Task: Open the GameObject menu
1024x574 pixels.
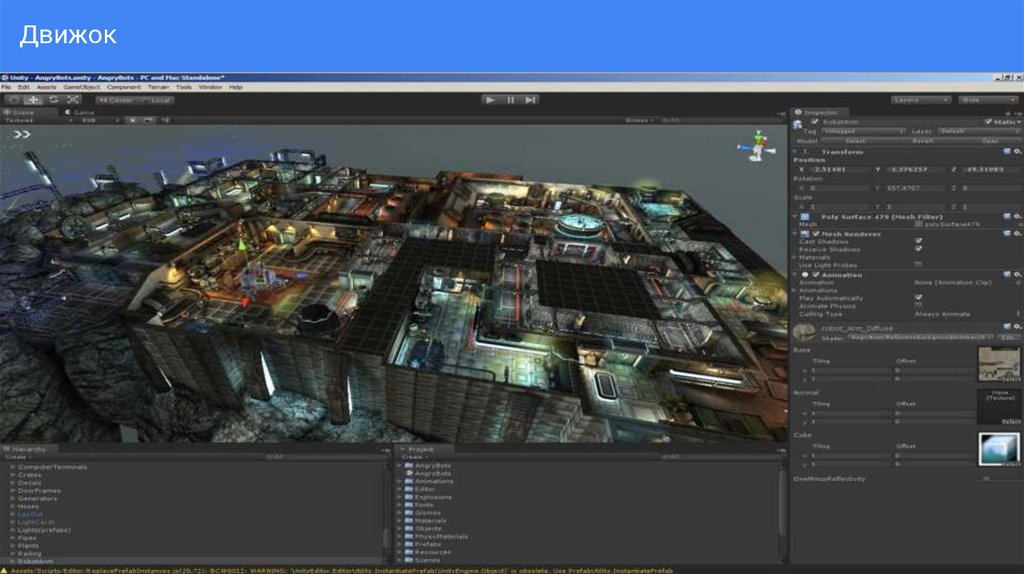Action: pyautogui.click(x=81, y=87)
